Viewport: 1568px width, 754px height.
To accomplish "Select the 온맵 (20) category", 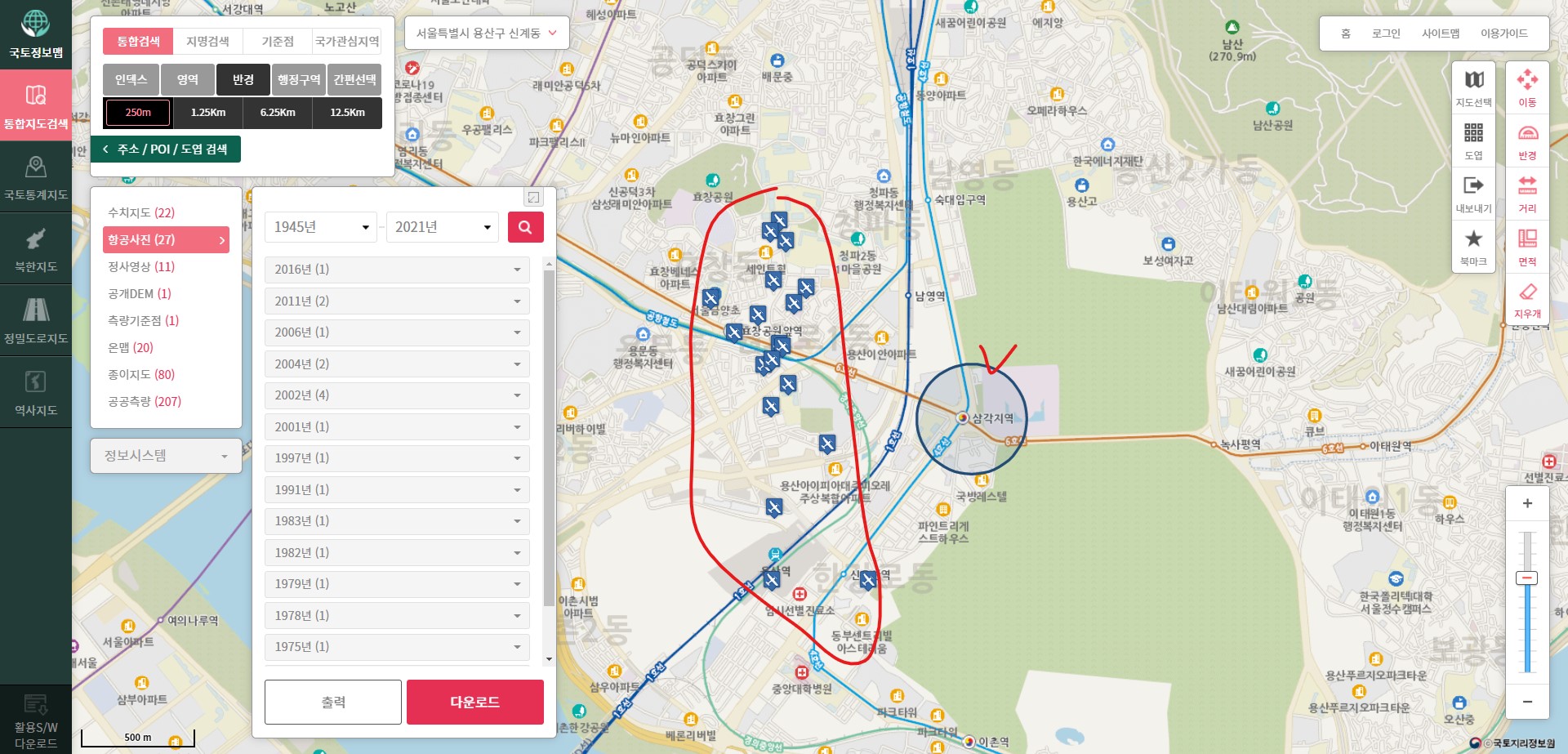I will (131, 347).
